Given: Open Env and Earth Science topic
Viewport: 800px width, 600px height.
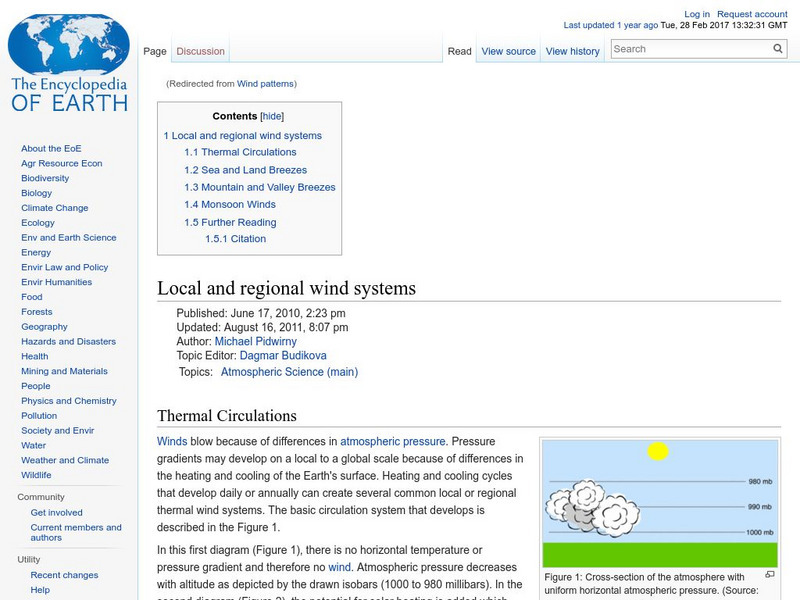Looking at the screenshot, I should (68, 237).
